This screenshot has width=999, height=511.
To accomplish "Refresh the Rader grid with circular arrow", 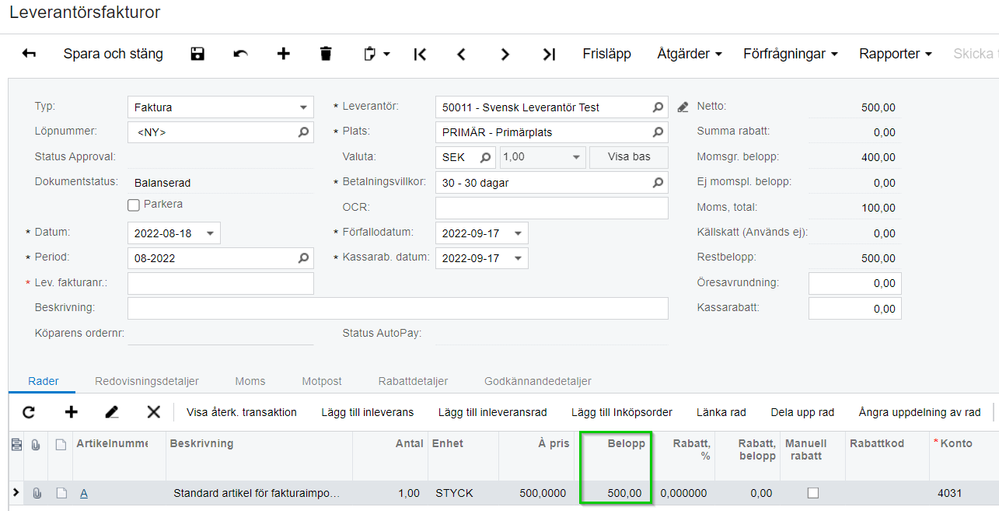I will tap(29, 412).
